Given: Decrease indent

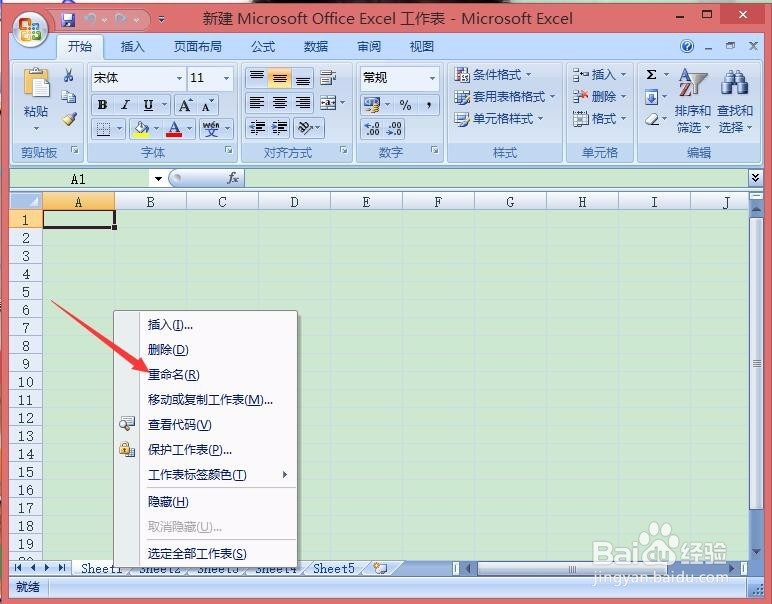Looking at the screenshot, I should [x=257, y=128].
